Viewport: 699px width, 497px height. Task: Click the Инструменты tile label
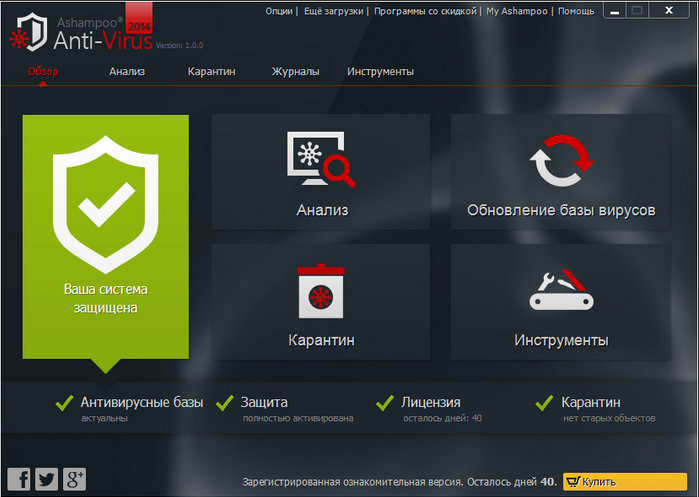(561, 340)
